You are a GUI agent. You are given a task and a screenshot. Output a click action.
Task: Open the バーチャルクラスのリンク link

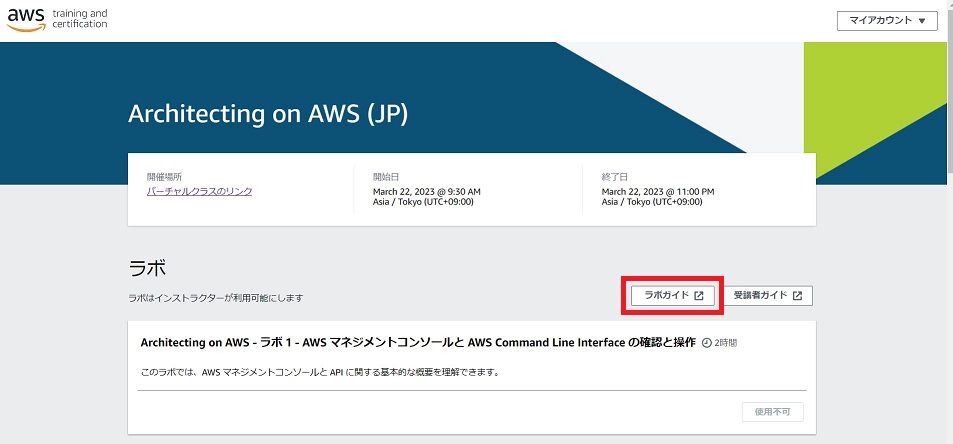199,191
